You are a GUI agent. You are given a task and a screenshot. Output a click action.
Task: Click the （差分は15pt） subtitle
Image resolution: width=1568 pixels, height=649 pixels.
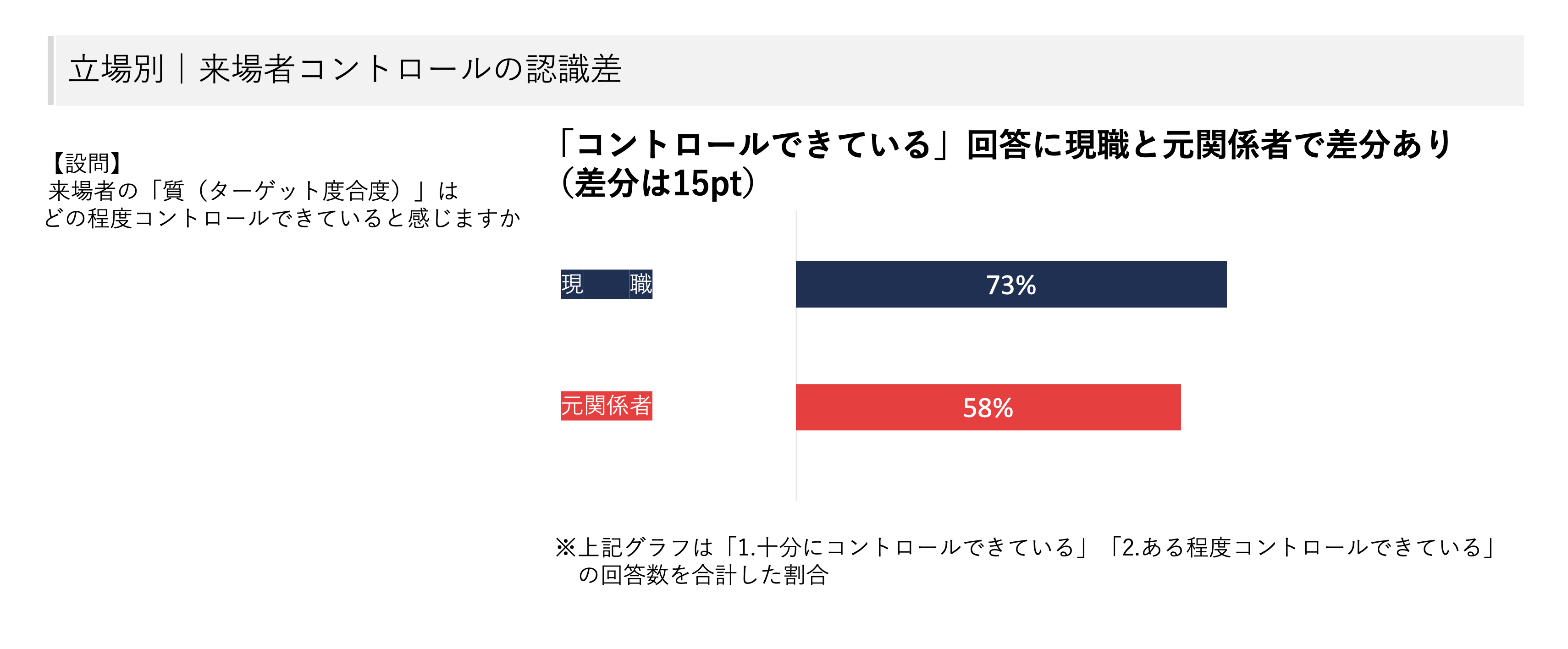pyautogui.click(x=657, y=182)
